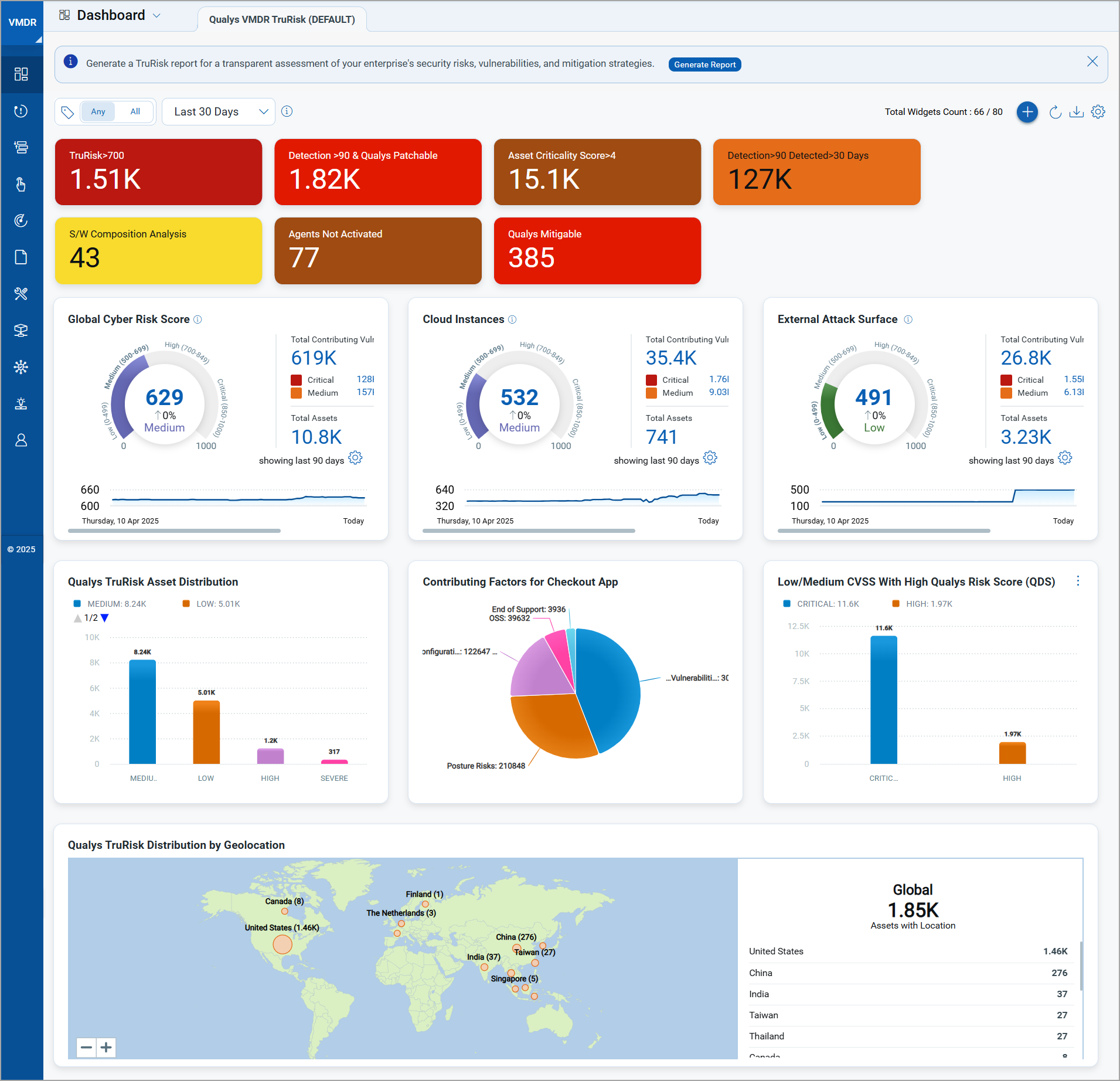Download the dashboard
1120x1081 pixels.
pyautogui.click(x=1076, y=112)
